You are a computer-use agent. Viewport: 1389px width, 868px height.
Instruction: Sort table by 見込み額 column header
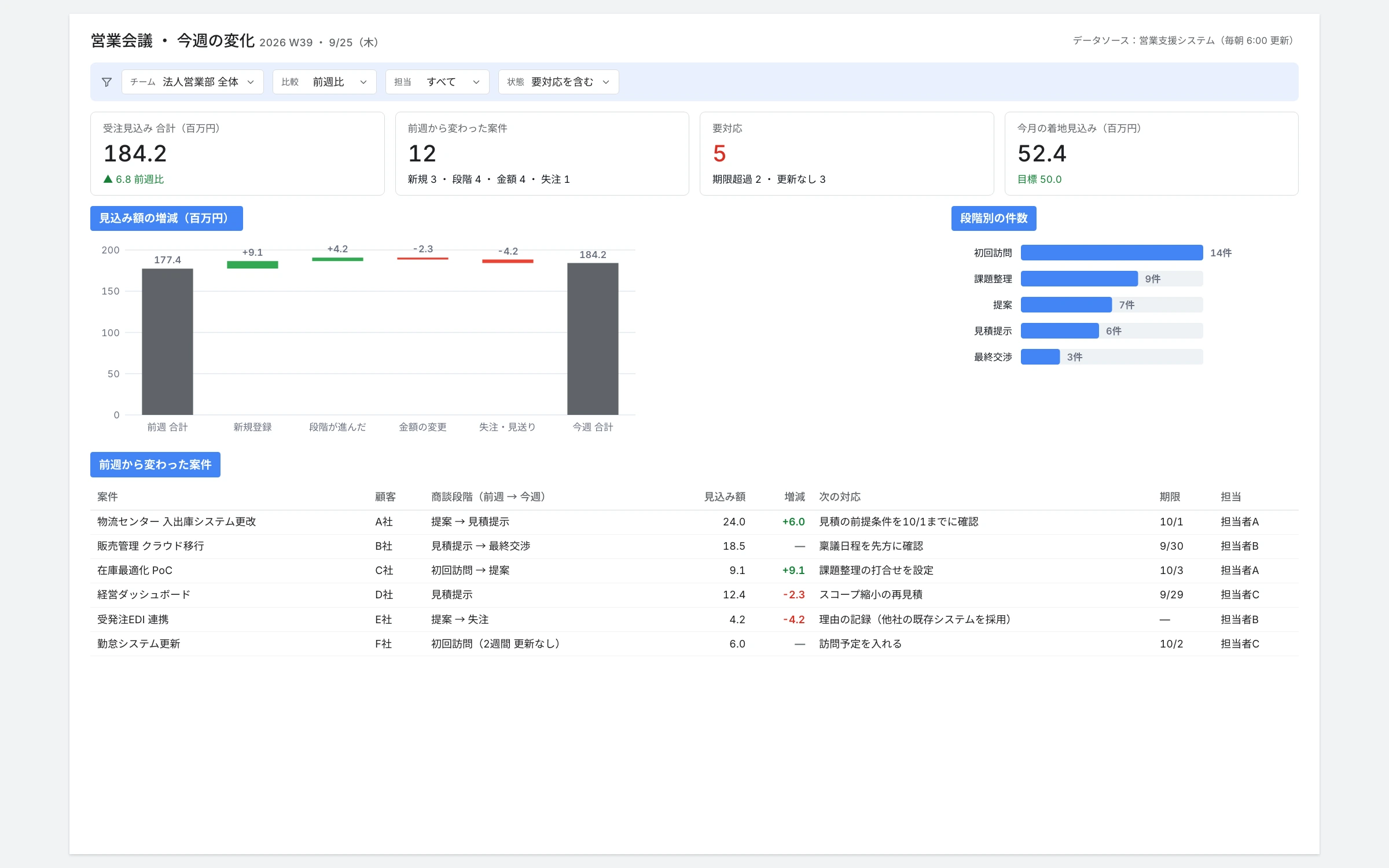(x=725, y=497)
